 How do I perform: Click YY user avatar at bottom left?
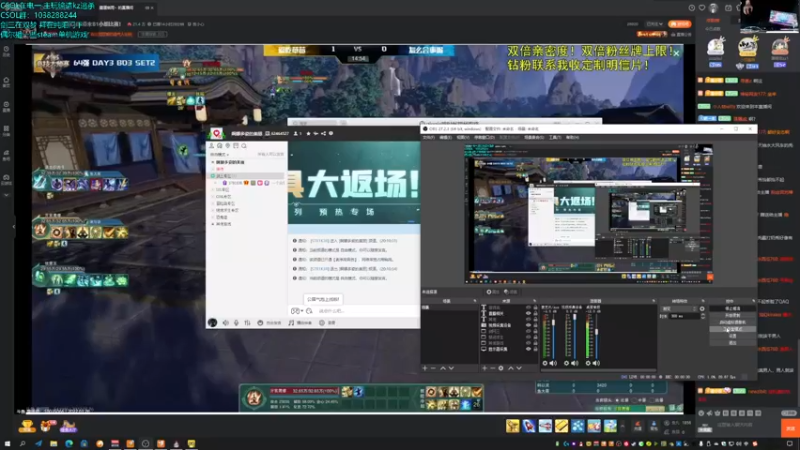213,322
